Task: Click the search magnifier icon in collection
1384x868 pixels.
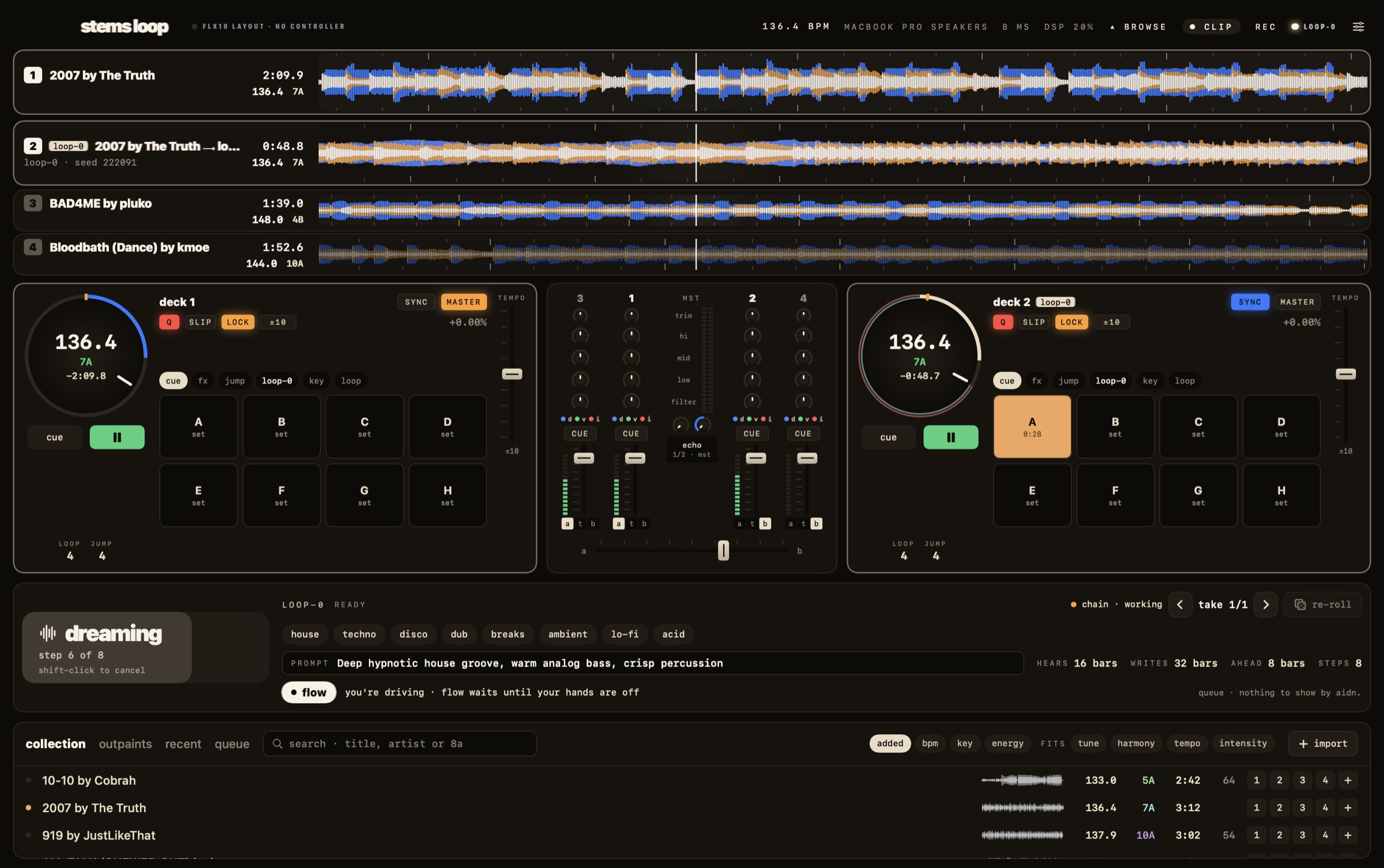Action: pyautogui.click(x=277, y=744)
